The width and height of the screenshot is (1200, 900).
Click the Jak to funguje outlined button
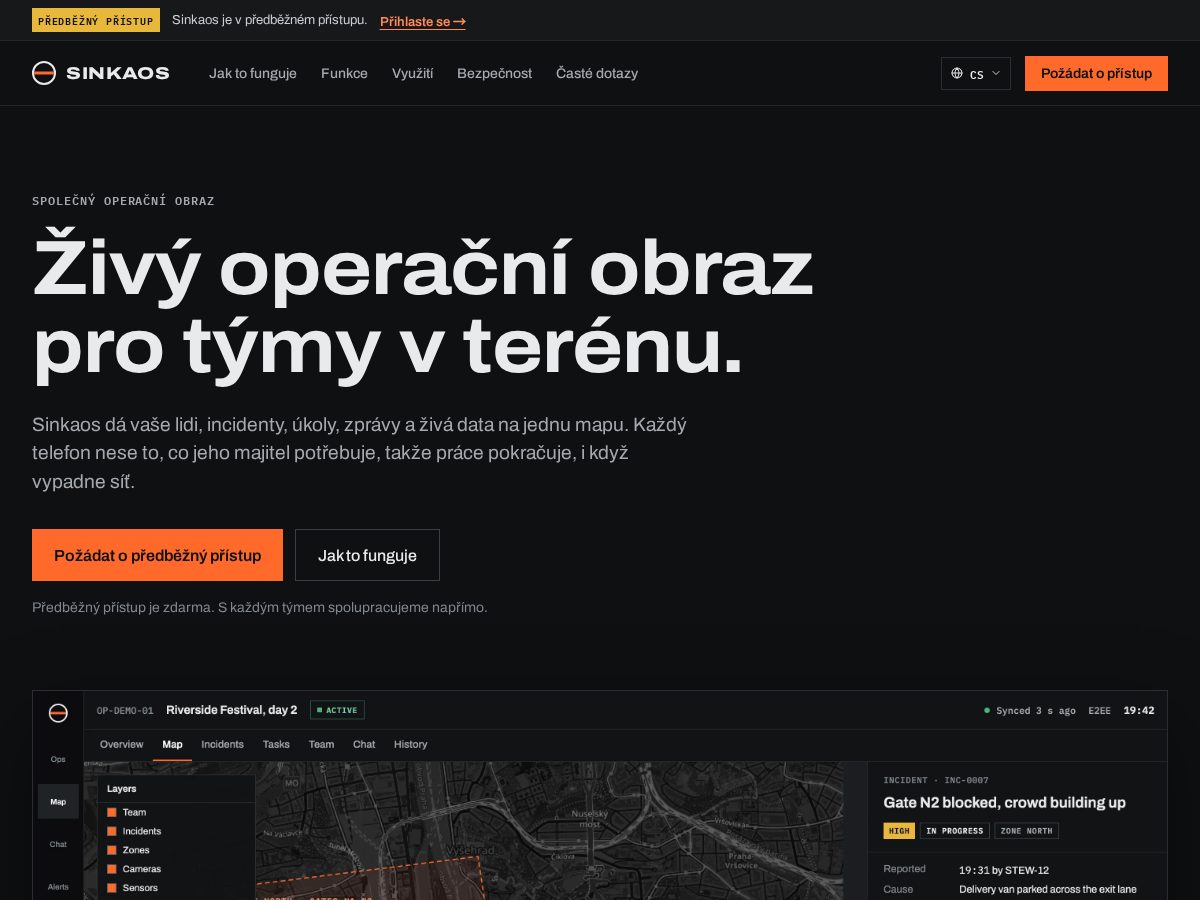tap(367, 555)
